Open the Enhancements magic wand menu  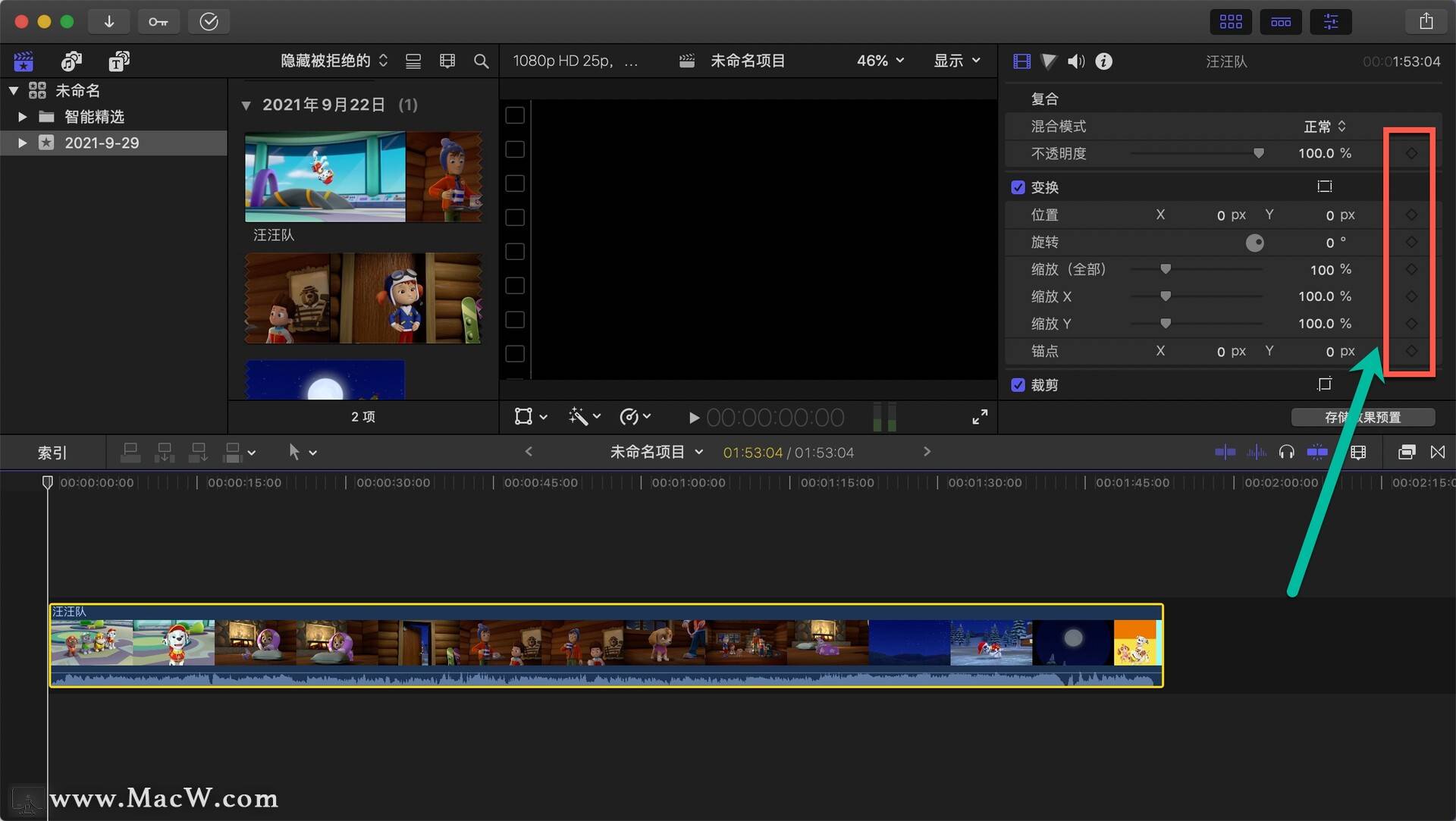point(584,416)
